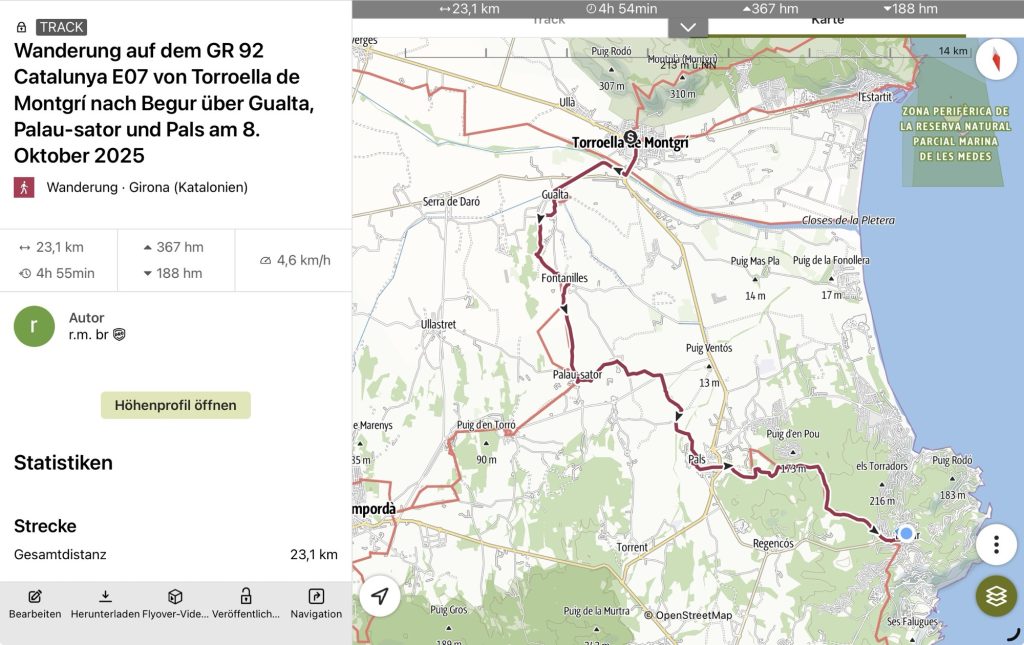The width and height of the screenshot is (1024, 645).
Task: Open the Flyover-Video cube icon
Action: tap(175, 597)
